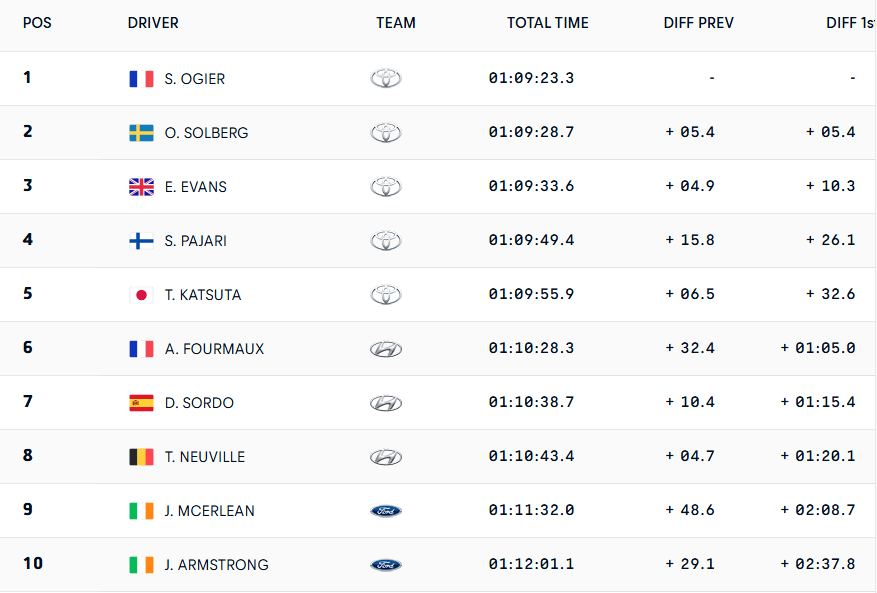Viewport: 877px width, 593px height.
Task: Click the Swedish flag beside O. Solberg
Action: click(x=141, y=133)
